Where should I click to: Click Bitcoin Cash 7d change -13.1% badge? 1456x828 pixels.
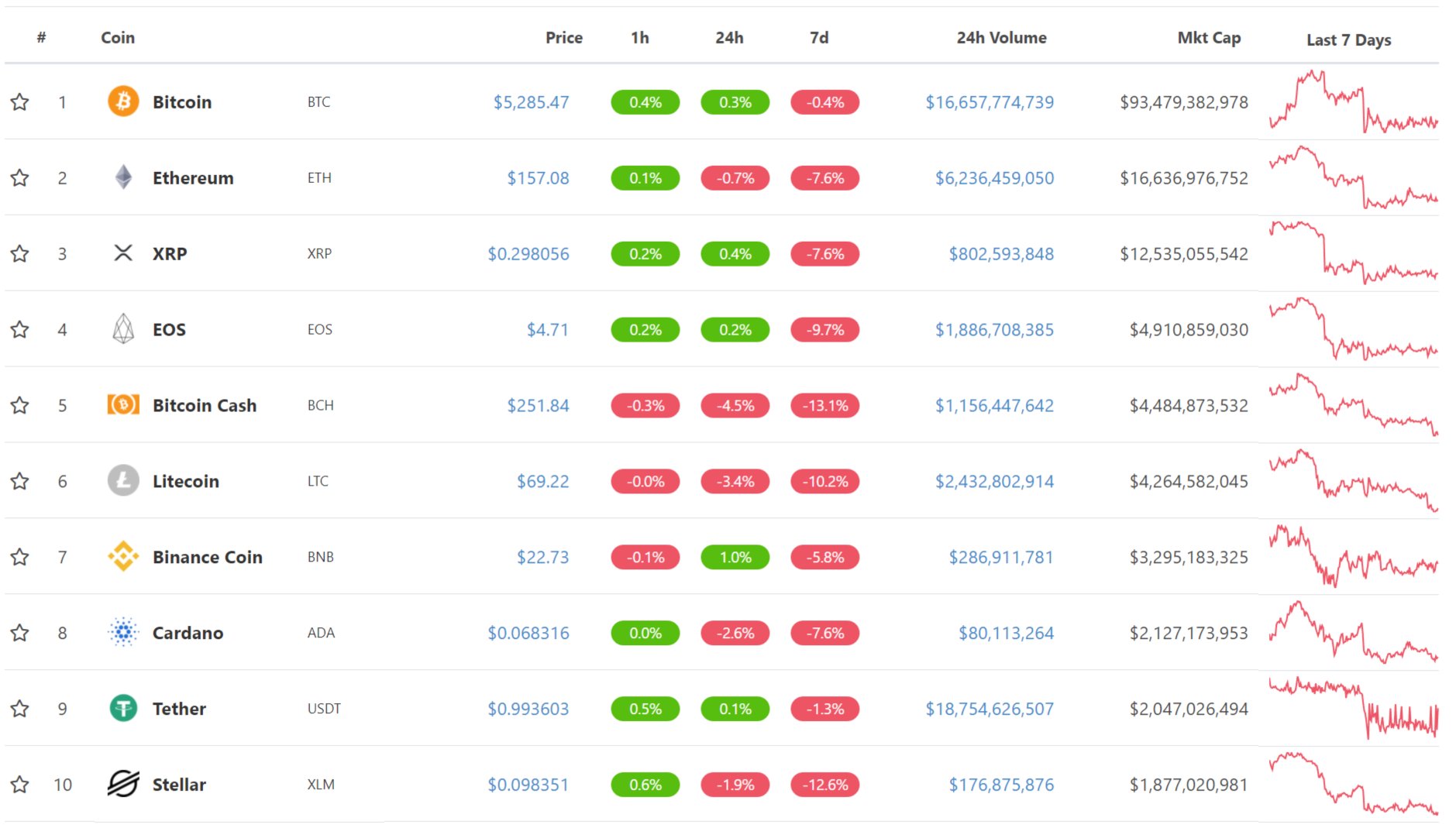[x=825, y=405]
